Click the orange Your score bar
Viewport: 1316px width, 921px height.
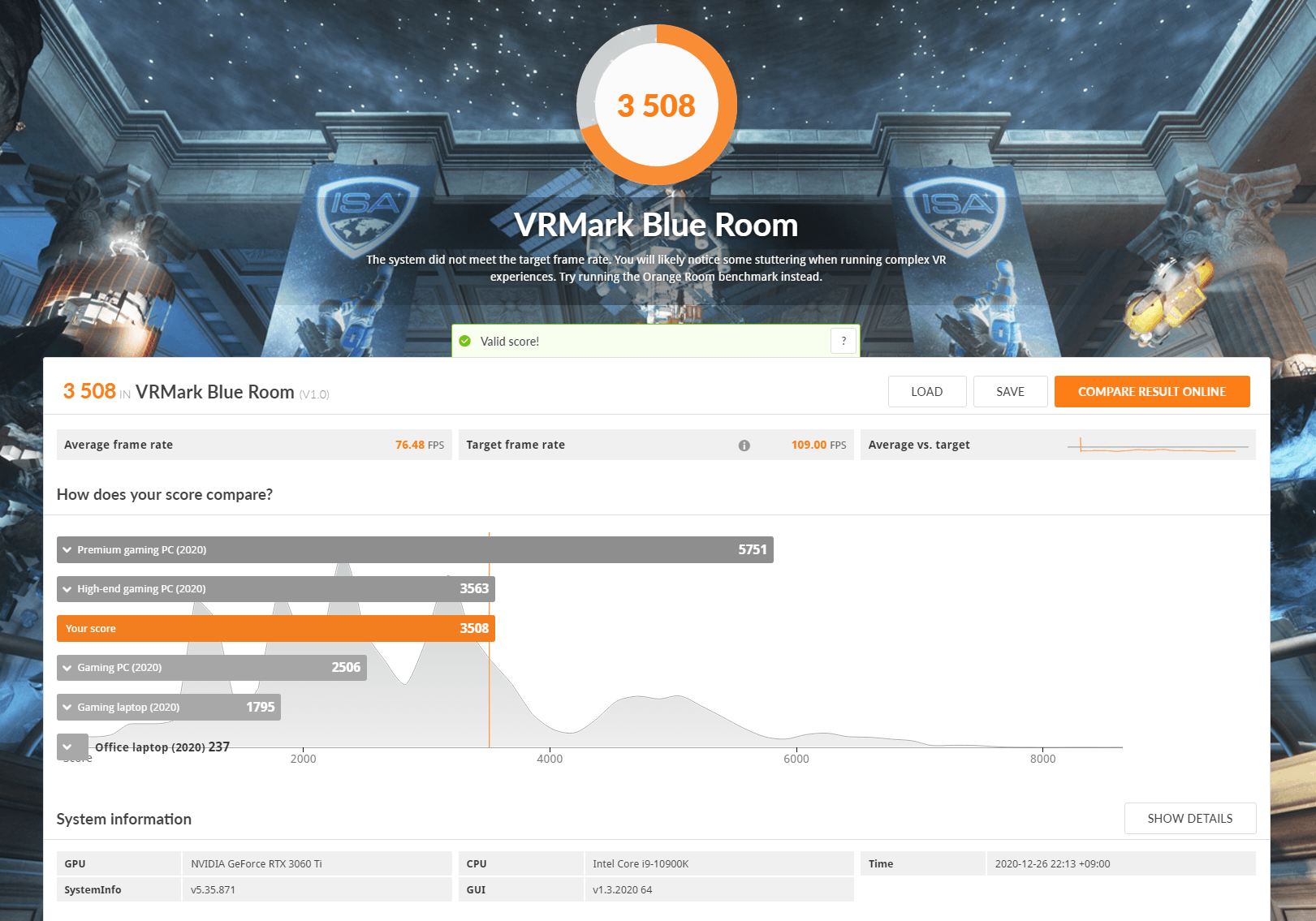pyautogui.click(x=275, y=628)
